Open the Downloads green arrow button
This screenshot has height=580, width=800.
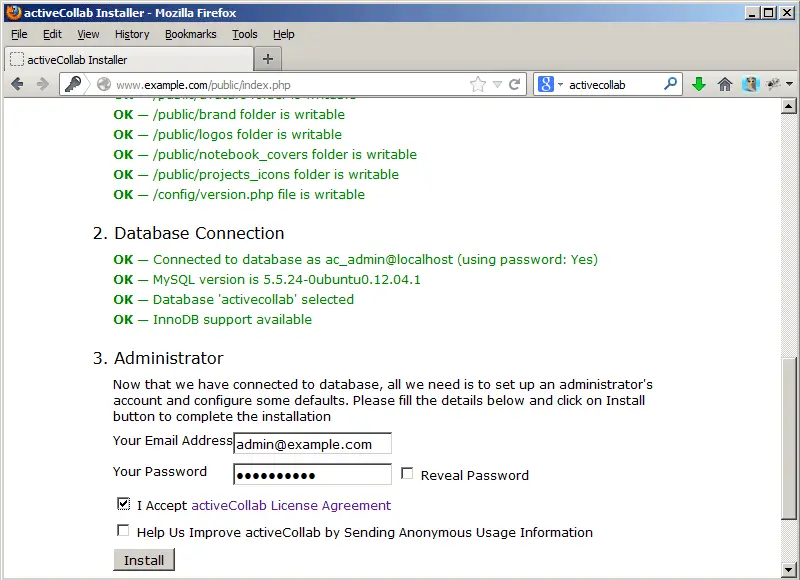(x=699, y=84)
